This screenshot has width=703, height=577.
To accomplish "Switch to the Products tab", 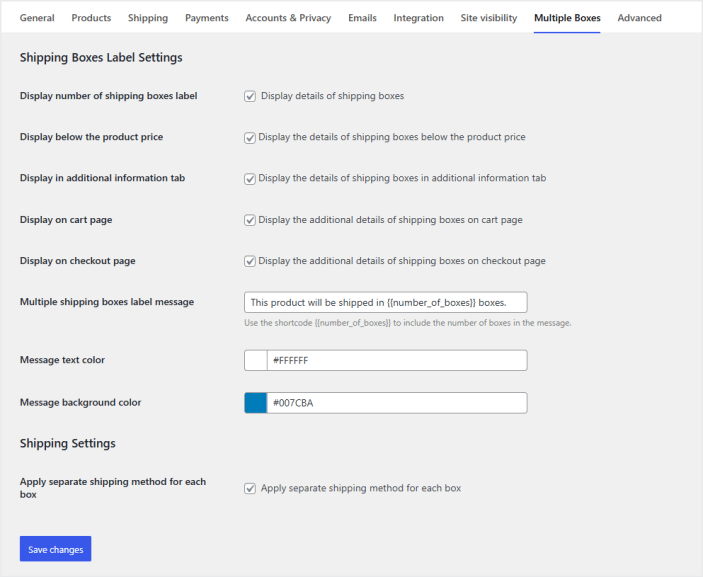I will point(91,18).
